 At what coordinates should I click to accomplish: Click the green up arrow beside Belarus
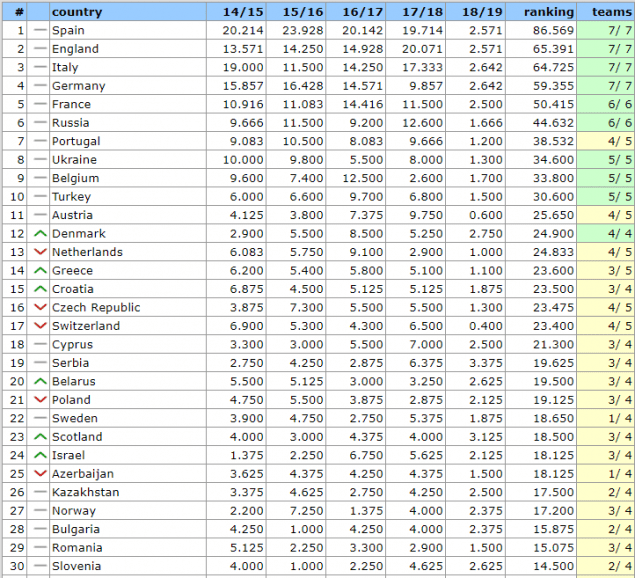pyautogui.click(x=40, y=382)
